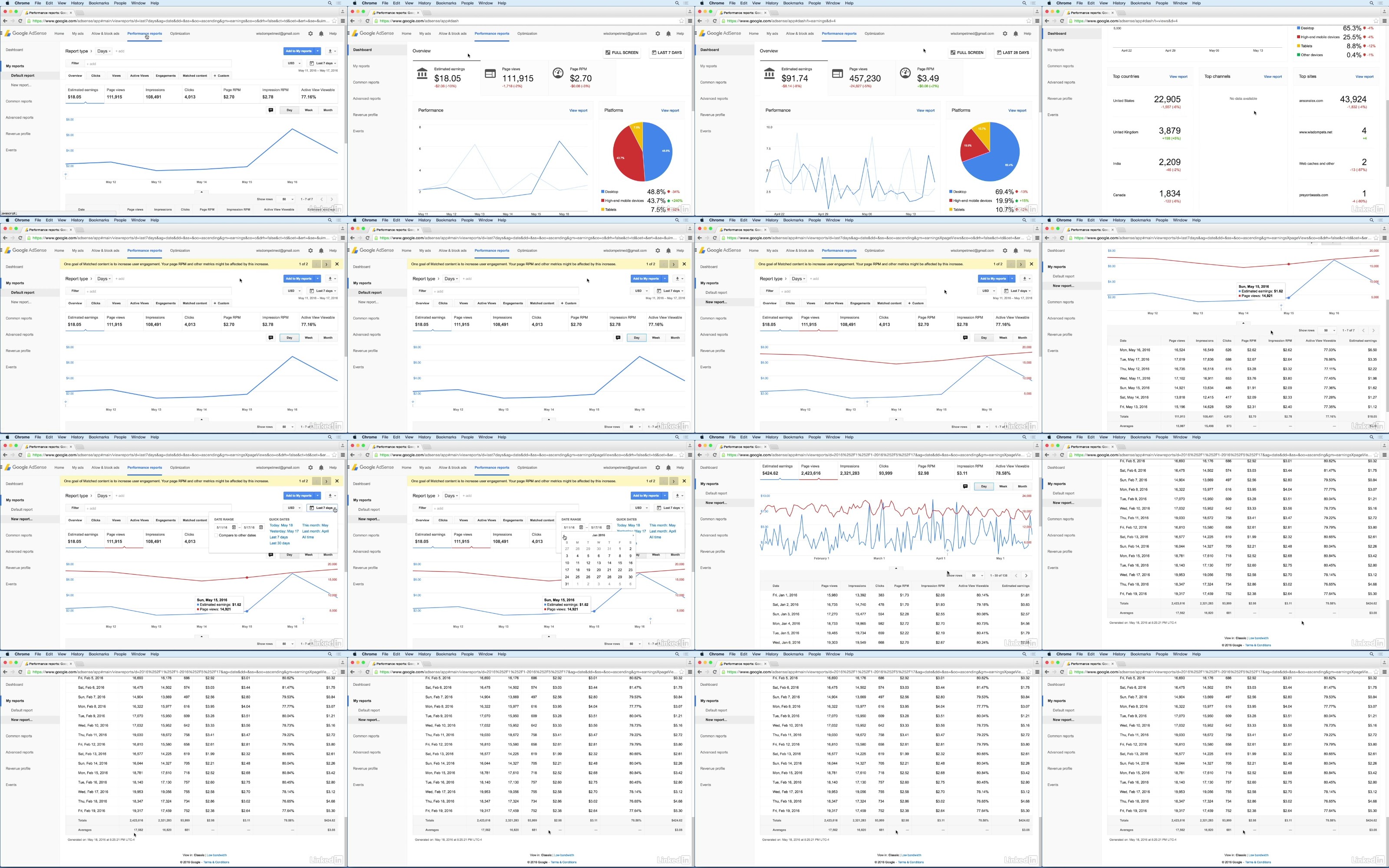The image size is (1389, 868).
Task: Select Week toggle below the Compare checkbox popup
Action: click(x=309, y=555)
